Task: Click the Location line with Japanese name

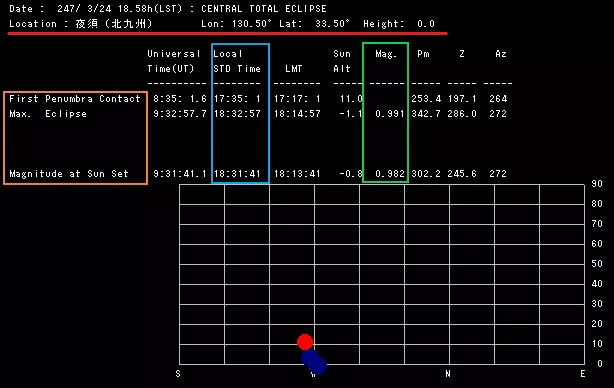Action: (x=222, y=24)
